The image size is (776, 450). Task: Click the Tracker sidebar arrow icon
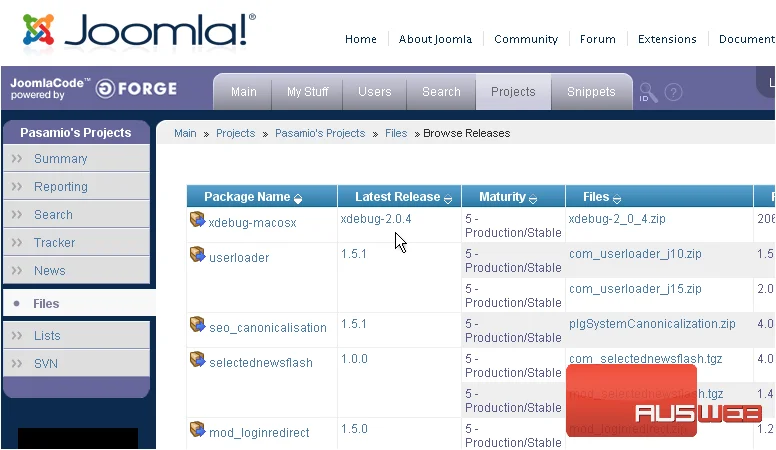click(x=17, y=243)
